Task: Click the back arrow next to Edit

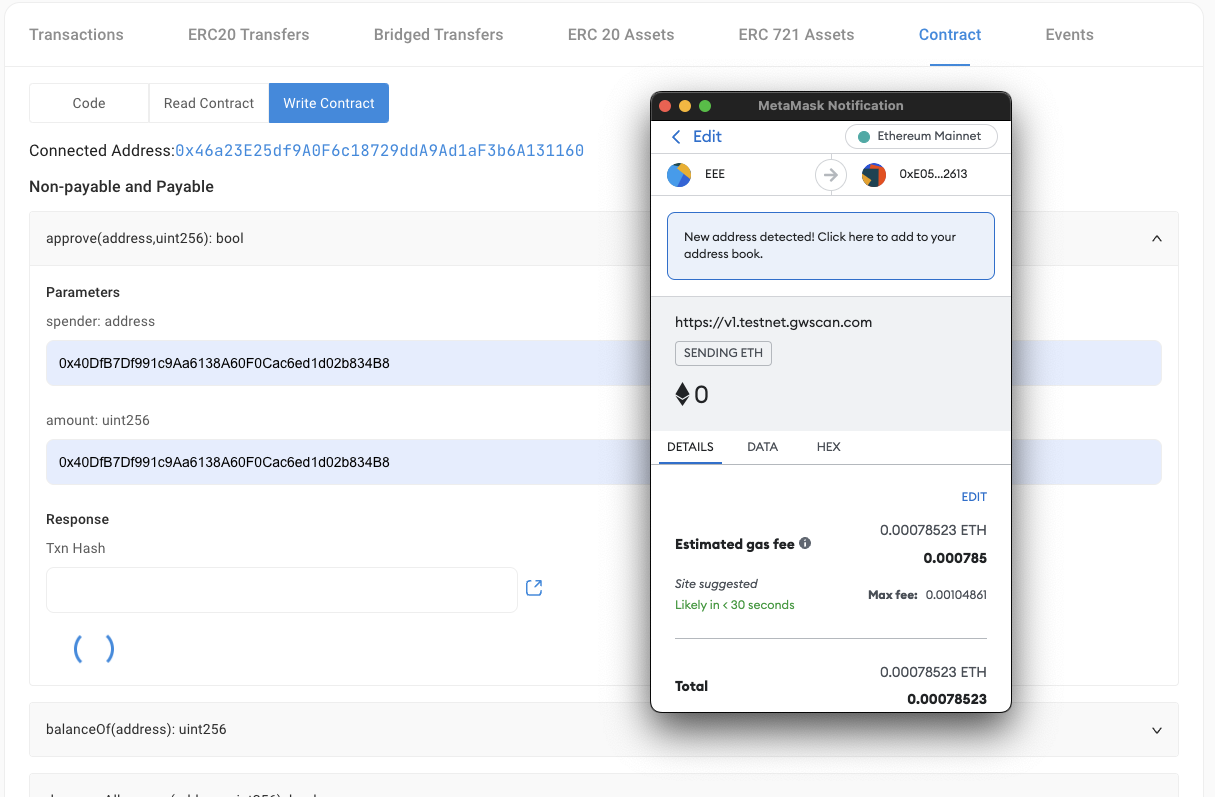Action: [675, 136]
